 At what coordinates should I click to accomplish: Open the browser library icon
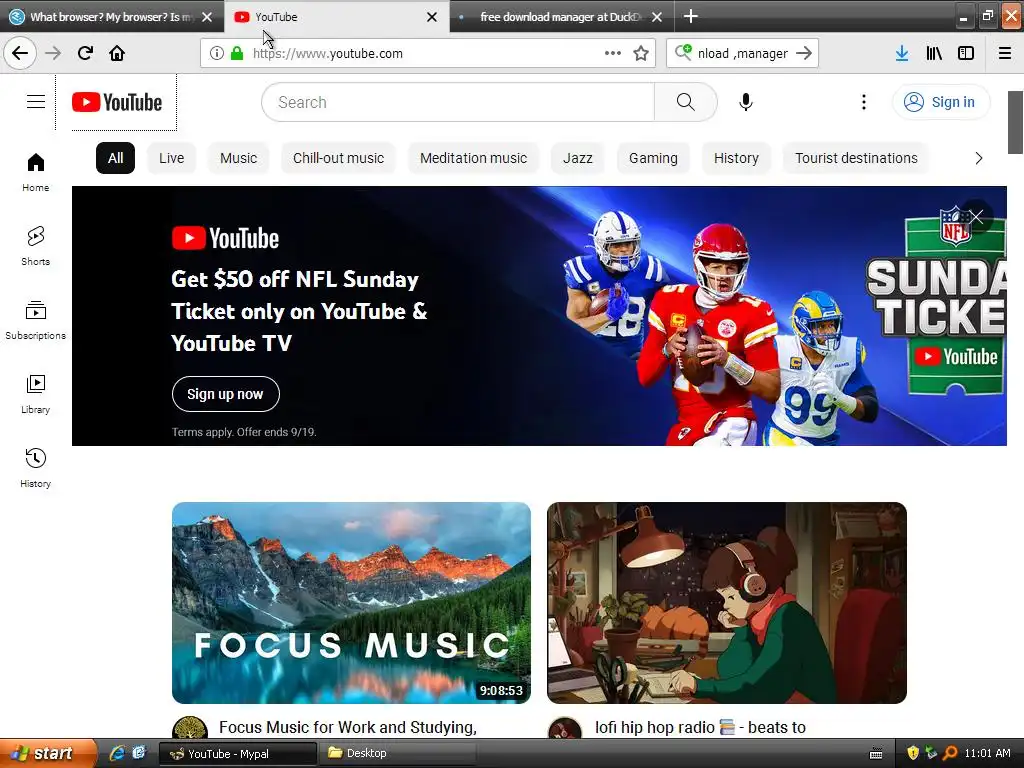pyautogui.click(x=934, y=53)
